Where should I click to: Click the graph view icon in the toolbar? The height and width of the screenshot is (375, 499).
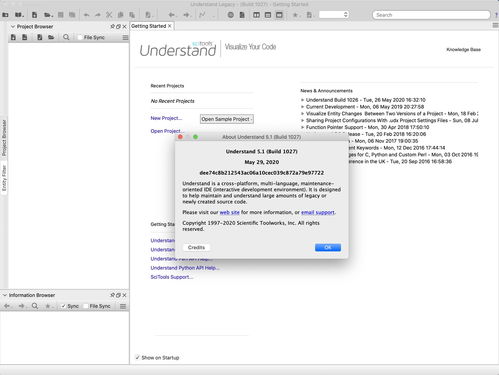pos(202,15)
